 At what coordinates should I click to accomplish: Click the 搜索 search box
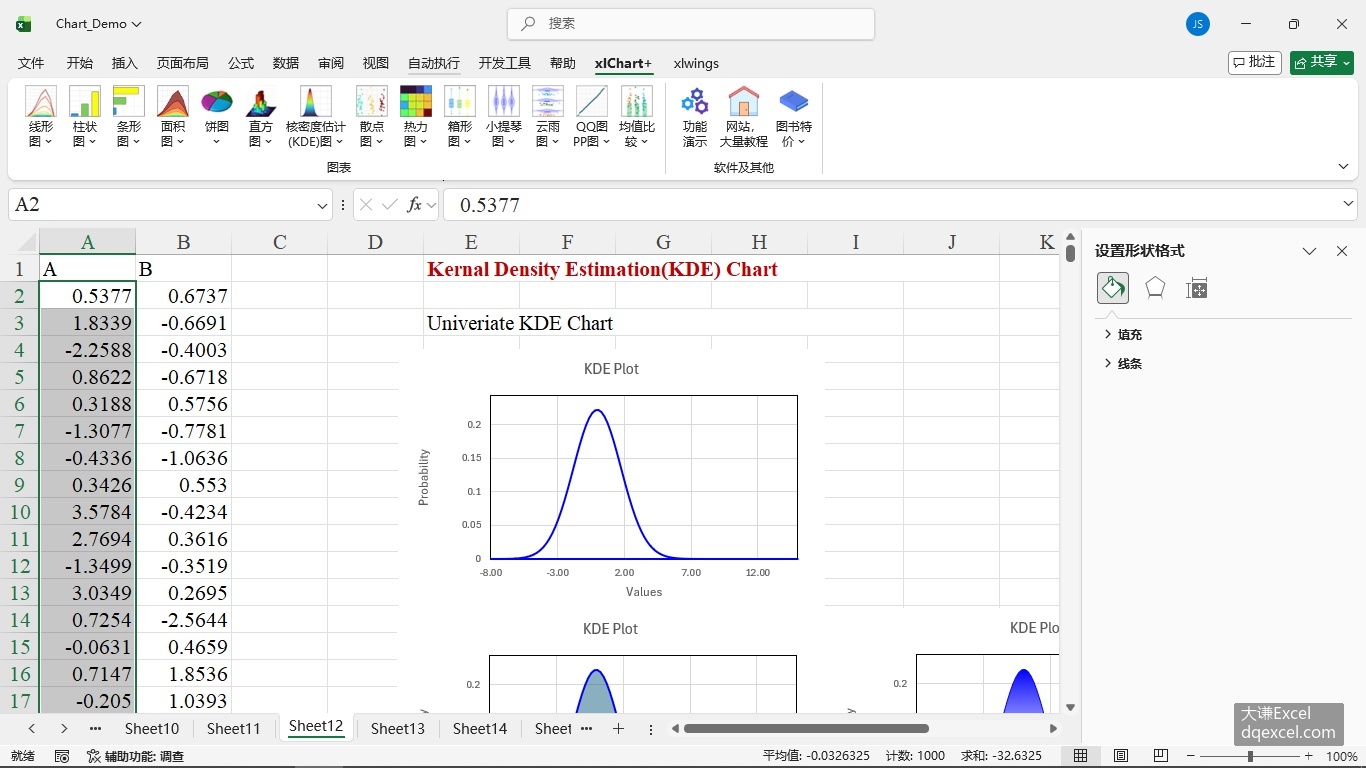691,24
